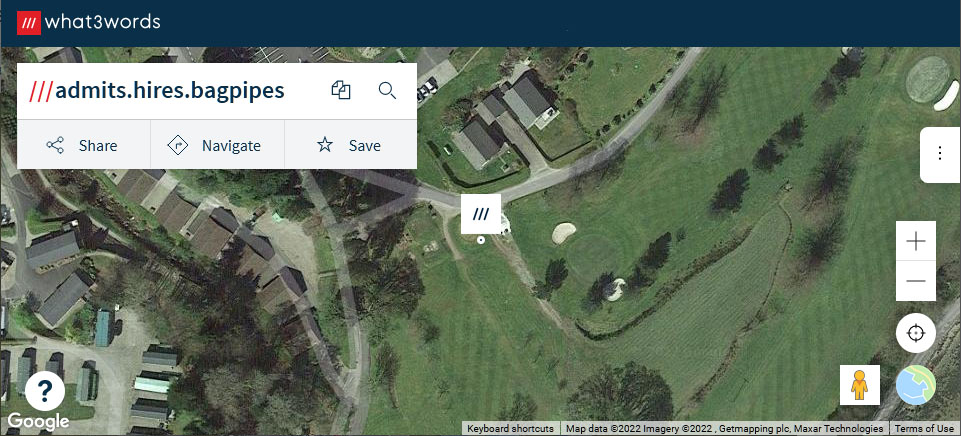The width and height of the screenshot is (961, 436).
Task: Save this location with the star
Action: [x=351, y=145]
